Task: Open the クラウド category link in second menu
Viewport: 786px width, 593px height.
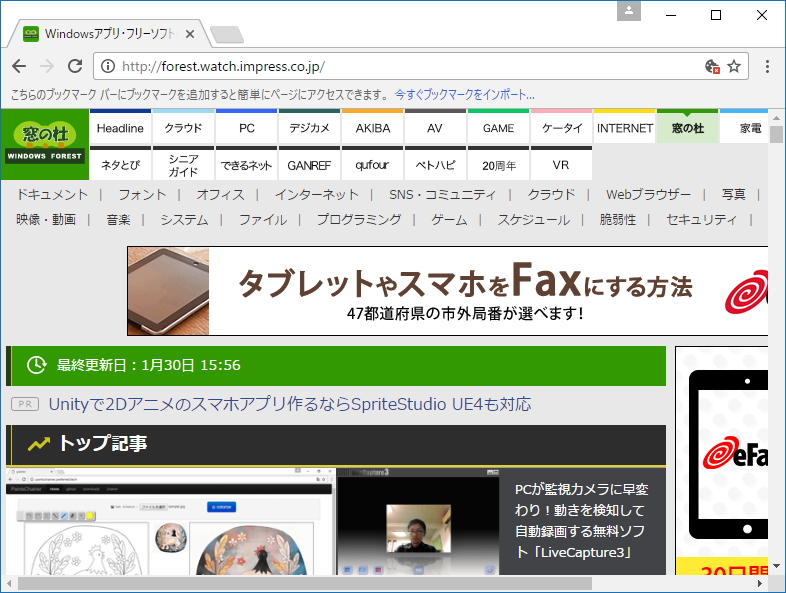Action: tap(551, 194)
